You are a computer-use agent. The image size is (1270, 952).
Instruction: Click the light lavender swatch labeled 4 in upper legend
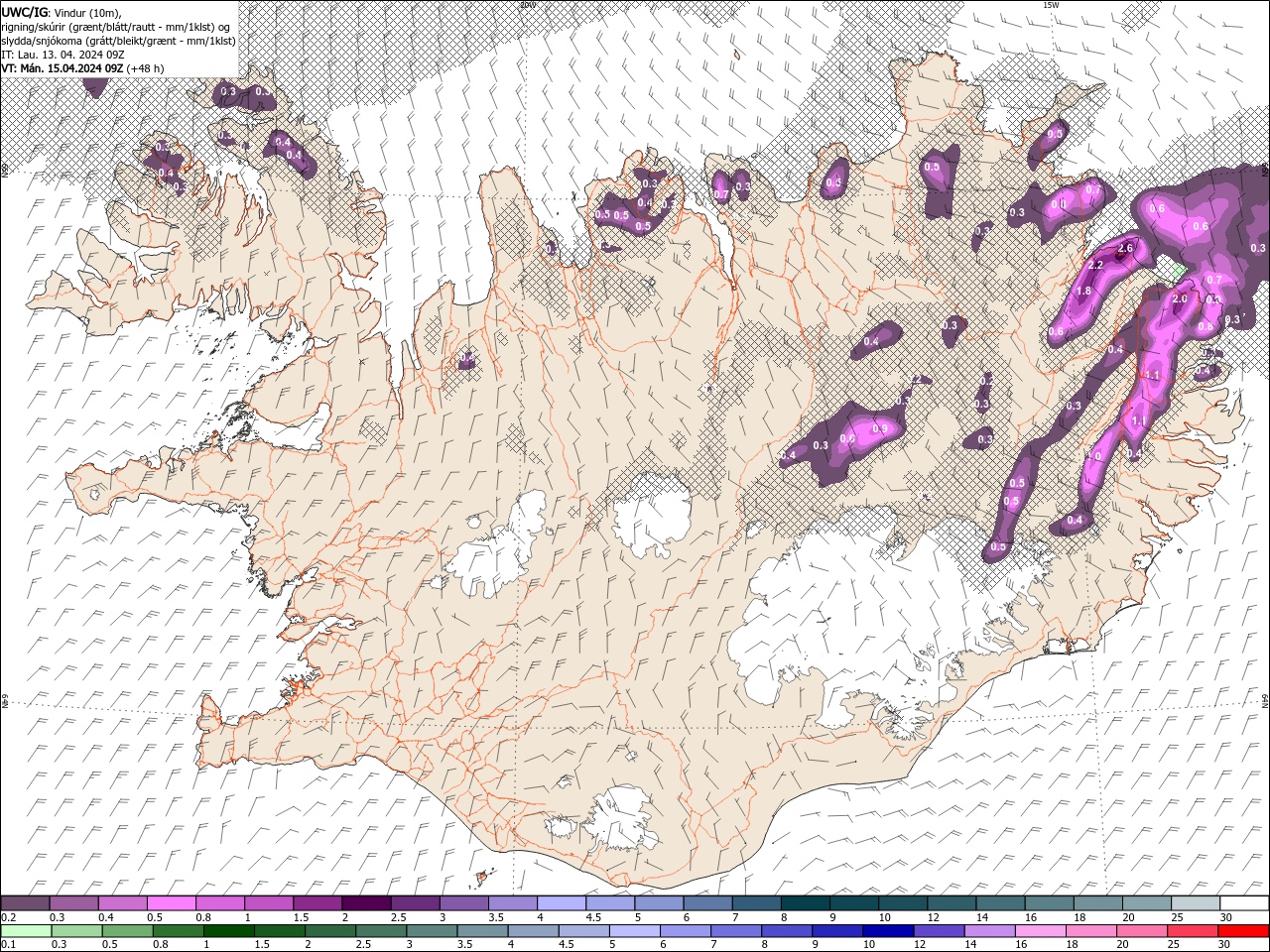tap(561, 903)
